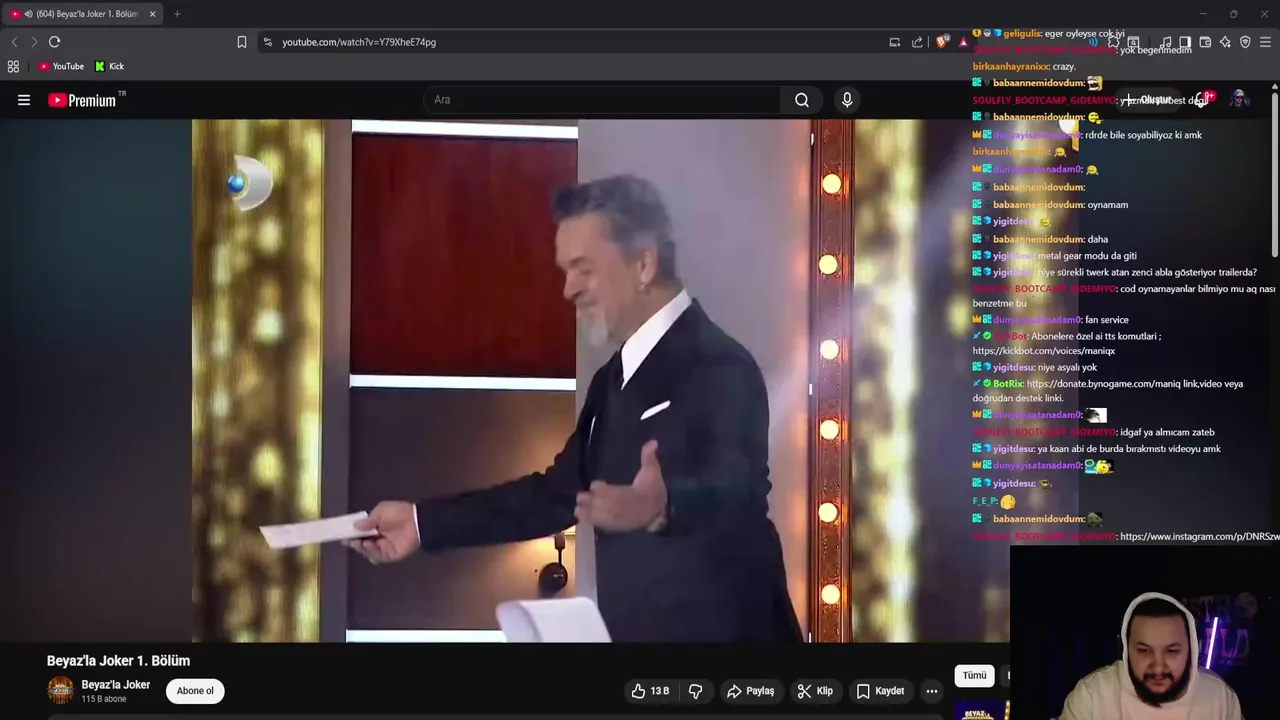
Task: Open the Beyaz'la Joker channel name
Action: 116,685
